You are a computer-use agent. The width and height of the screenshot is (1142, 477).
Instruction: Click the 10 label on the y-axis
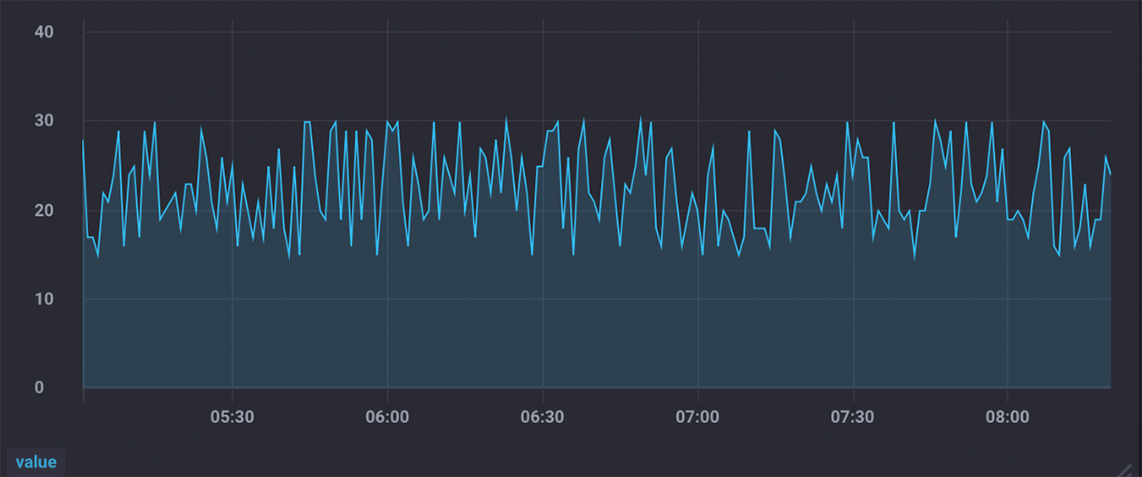(44, 299)
